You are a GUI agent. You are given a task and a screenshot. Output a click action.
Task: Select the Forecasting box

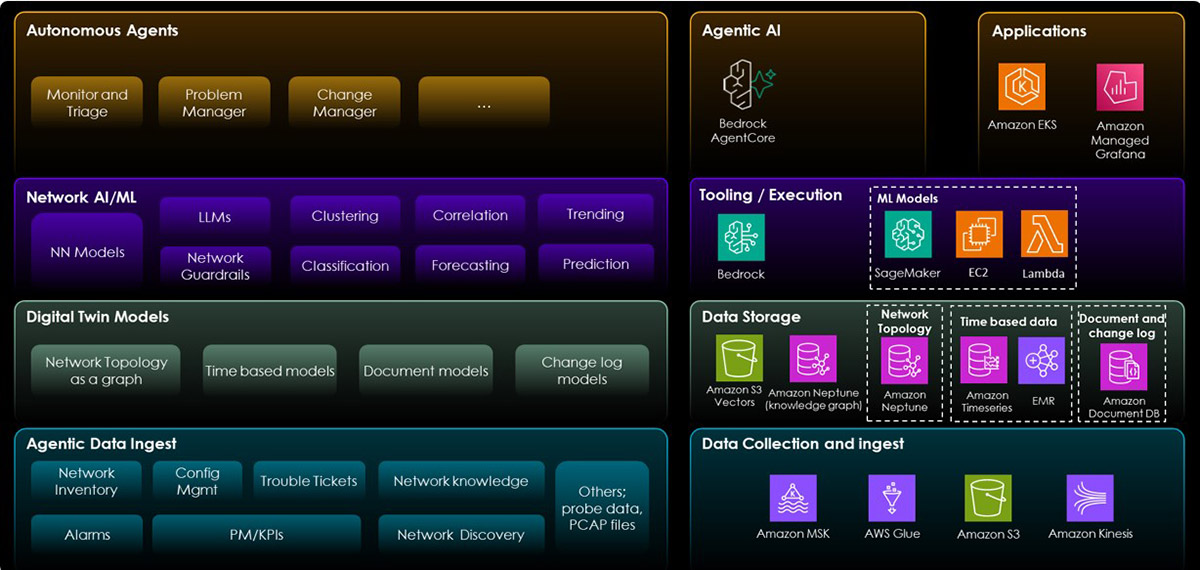[470, 266]
